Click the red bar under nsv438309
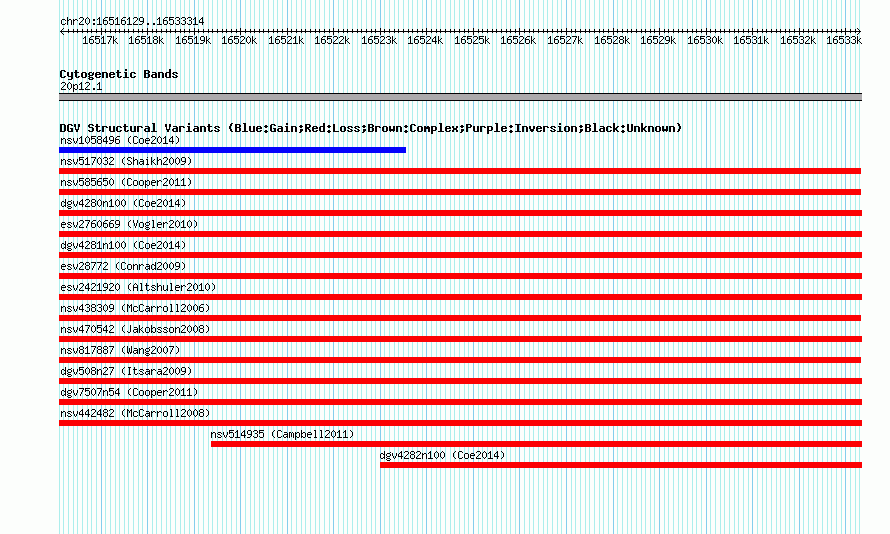This screenshot has width=890, height=534. (x=460, y=318)
